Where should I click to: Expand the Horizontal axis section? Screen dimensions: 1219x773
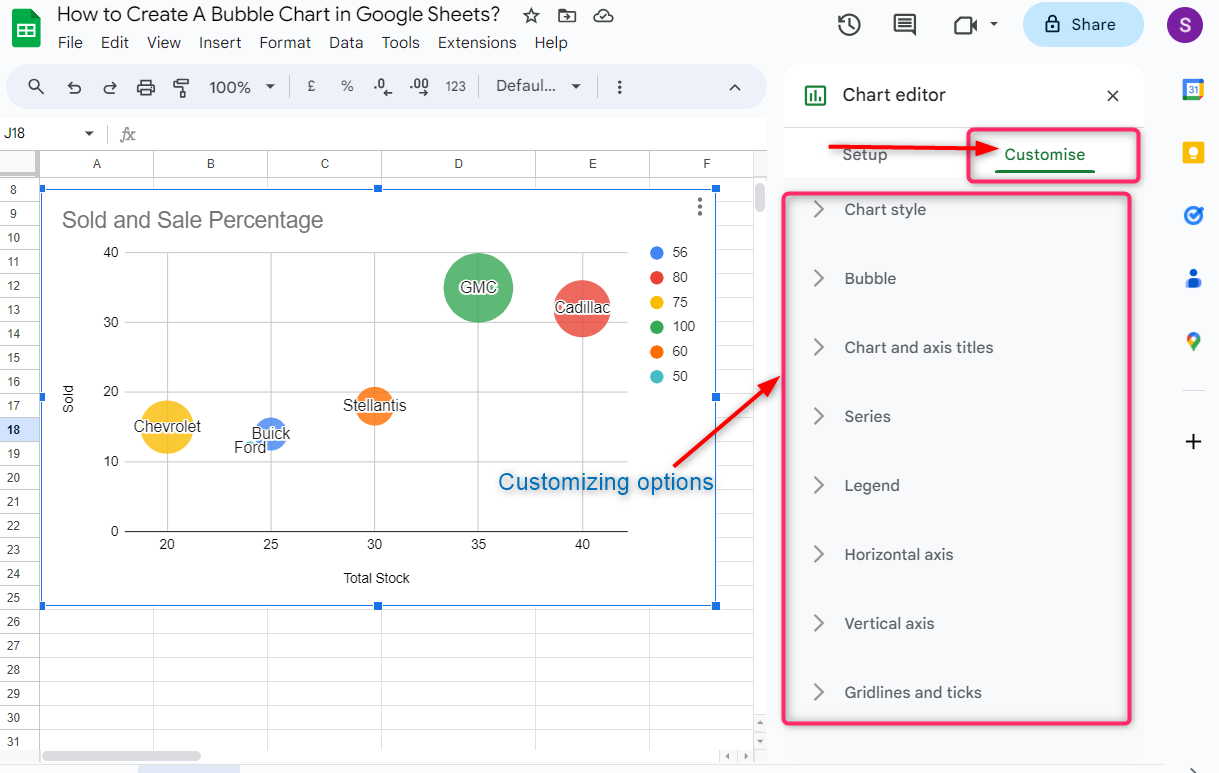point(898,555)
